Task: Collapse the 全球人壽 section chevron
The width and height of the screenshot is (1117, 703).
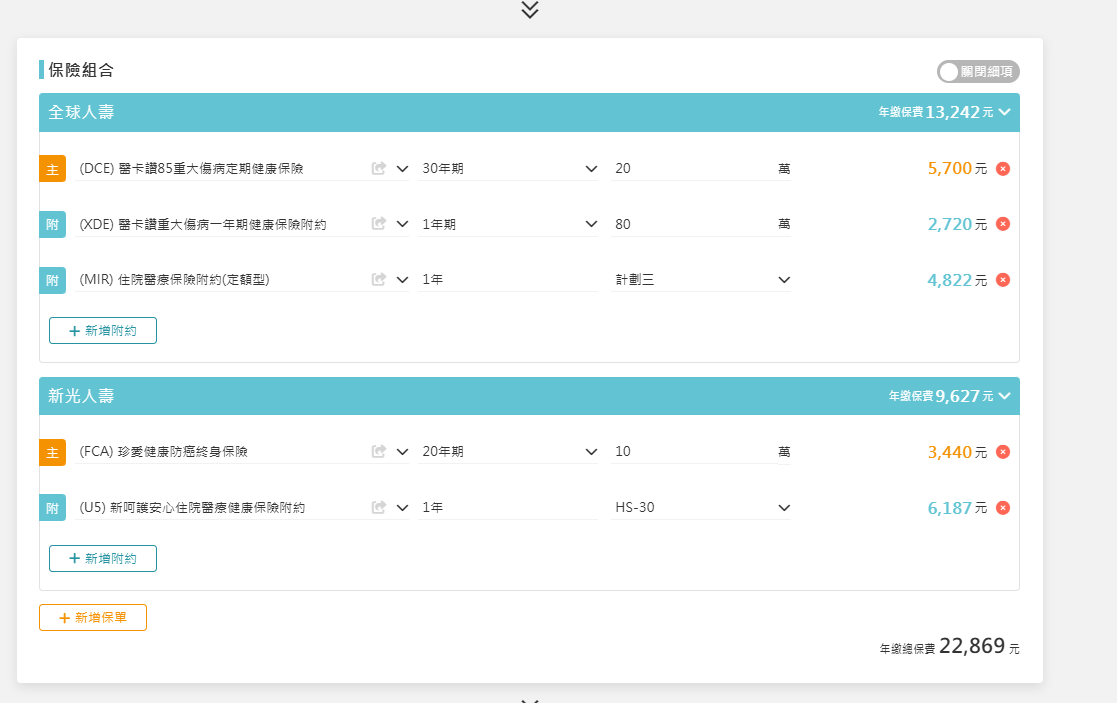Action: click(x=1005, y=113)
